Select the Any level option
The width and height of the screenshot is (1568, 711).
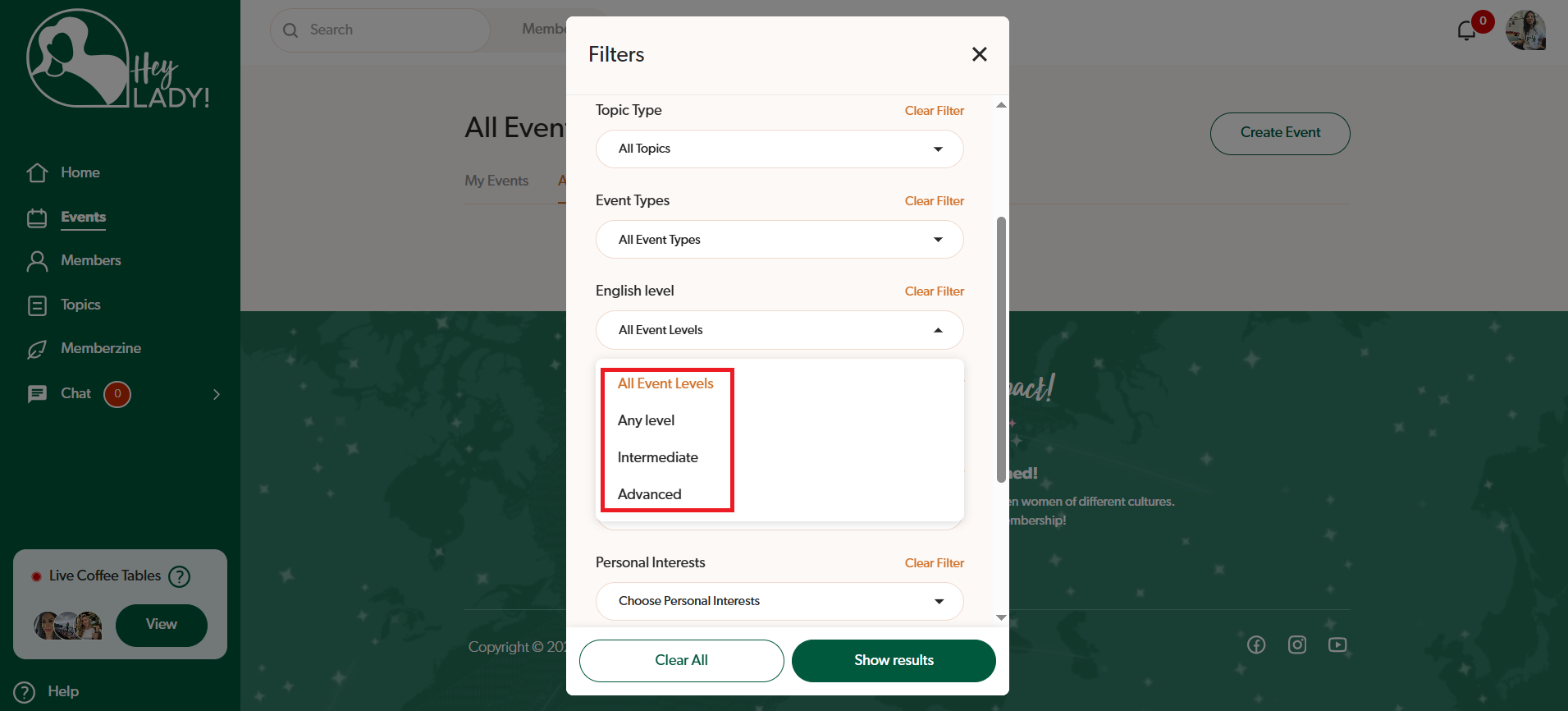point(647,420)
